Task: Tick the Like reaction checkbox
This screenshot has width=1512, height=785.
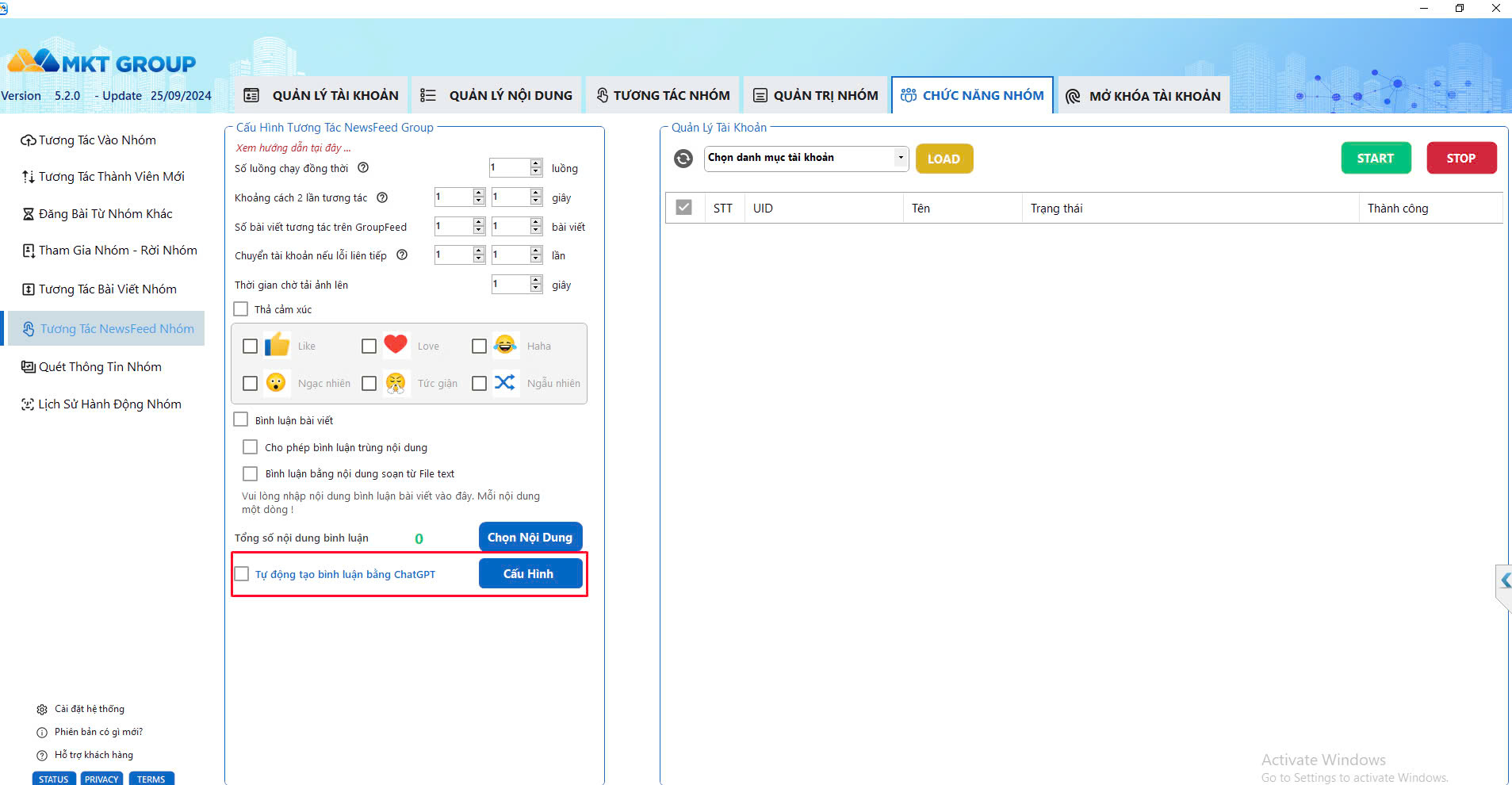Action: [250, 346]
